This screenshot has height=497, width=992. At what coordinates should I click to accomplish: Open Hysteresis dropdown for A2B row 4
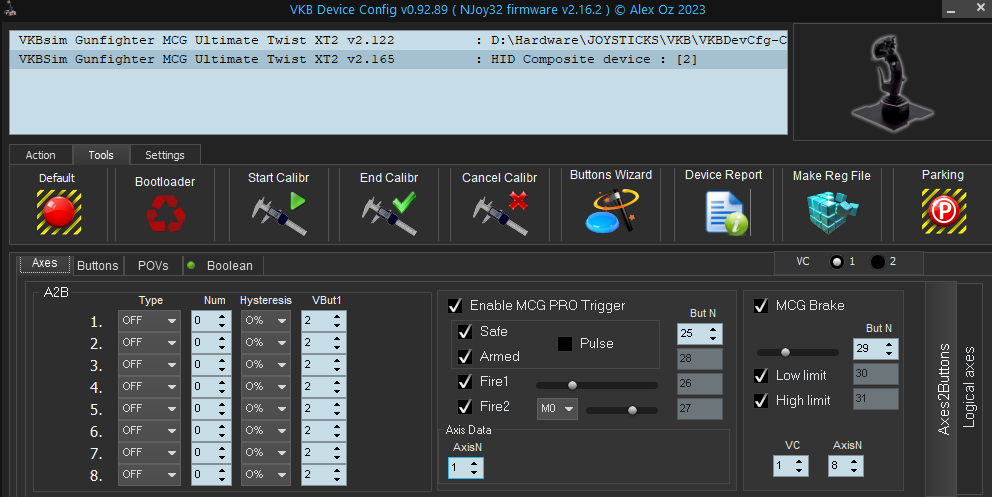(266, 386)
